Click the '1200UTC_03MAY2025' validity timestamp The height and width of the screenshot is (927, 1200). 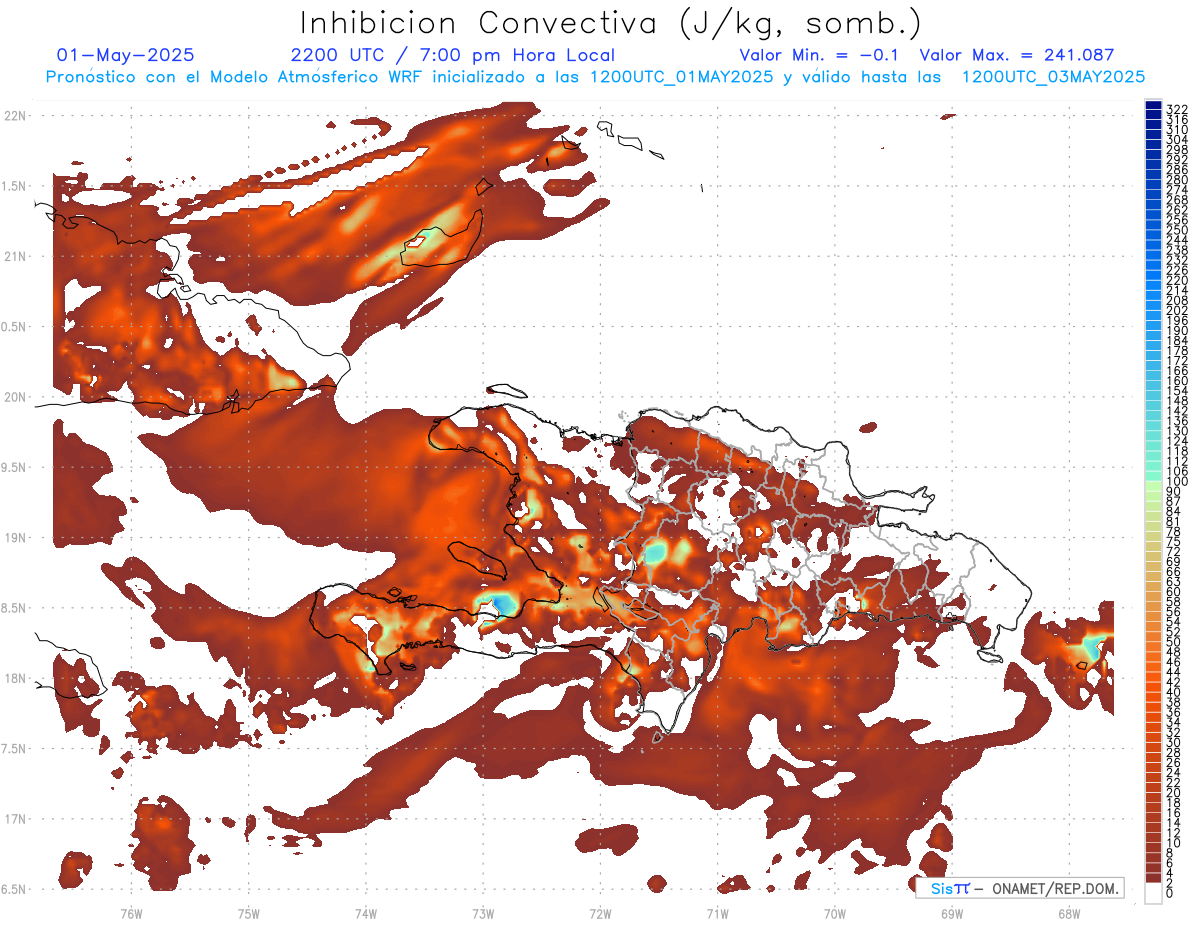[1053, 76]
